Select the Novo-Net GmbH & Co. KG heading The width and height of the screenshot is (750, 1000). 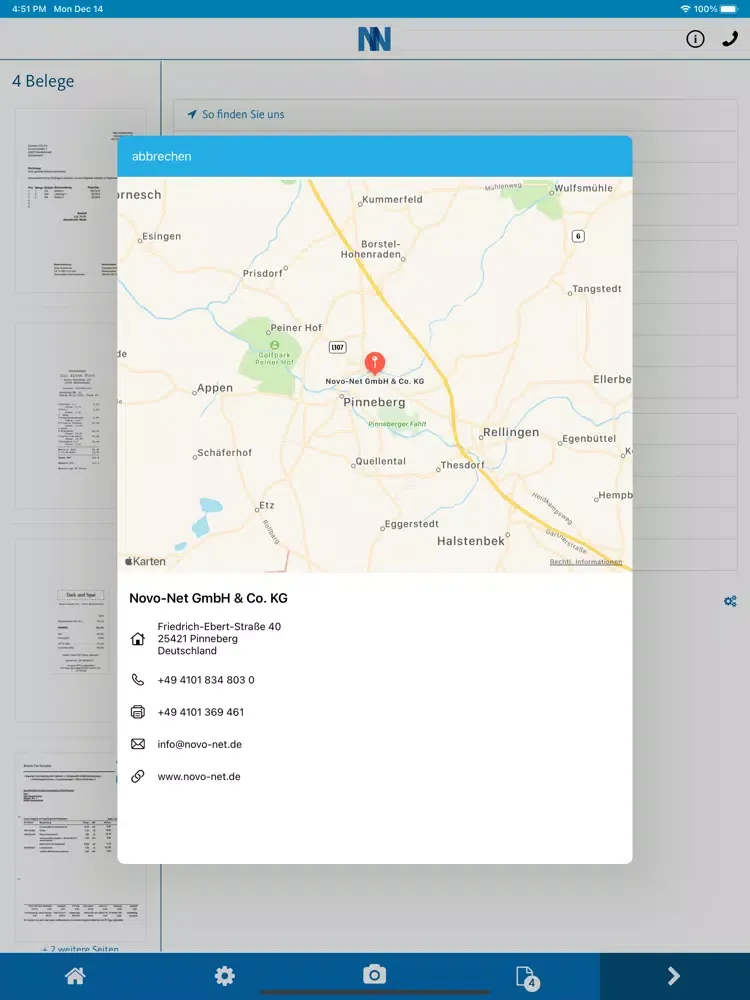(209, 598)
